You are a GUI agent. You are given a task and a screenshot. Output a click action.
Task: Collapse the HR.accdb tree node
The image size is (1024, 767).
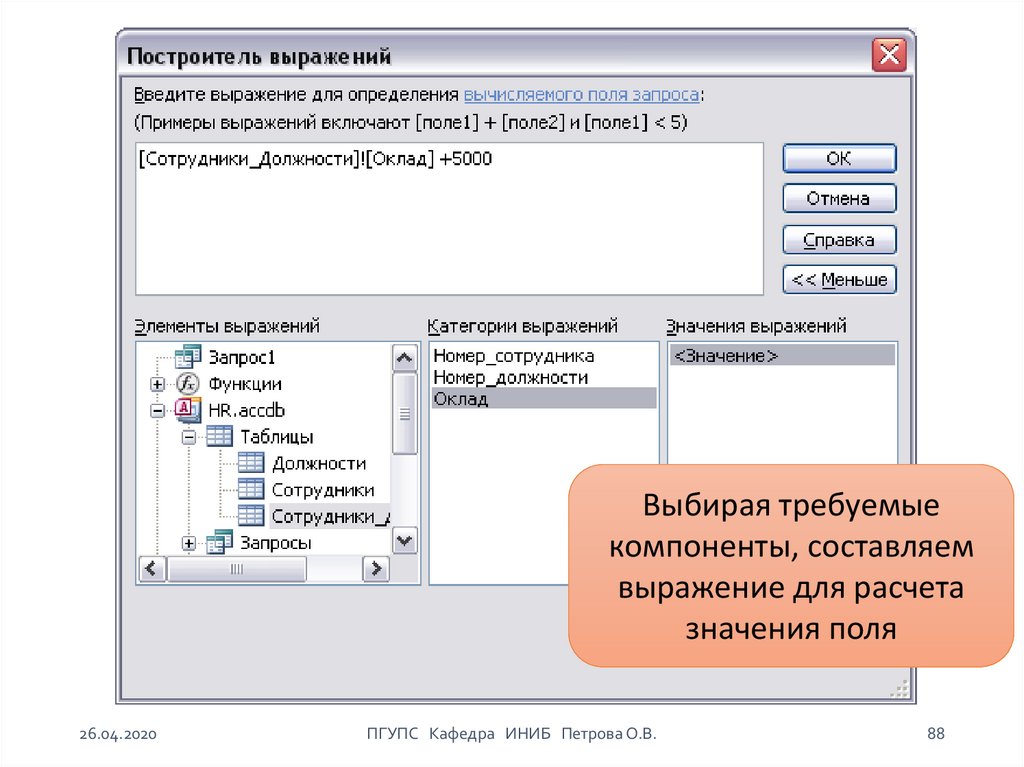[x=157, y=411]
